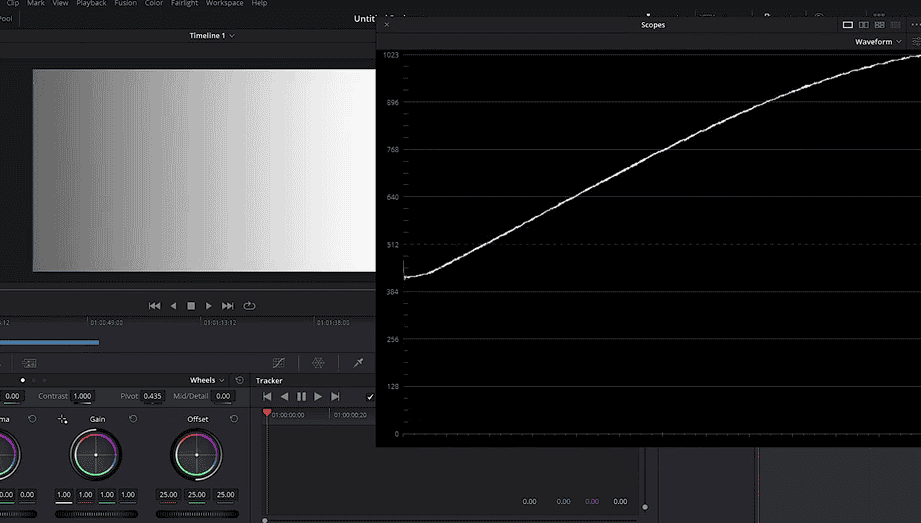Open the Fusion menu
The height and width of the screenshot is (523, 921).
125,4
